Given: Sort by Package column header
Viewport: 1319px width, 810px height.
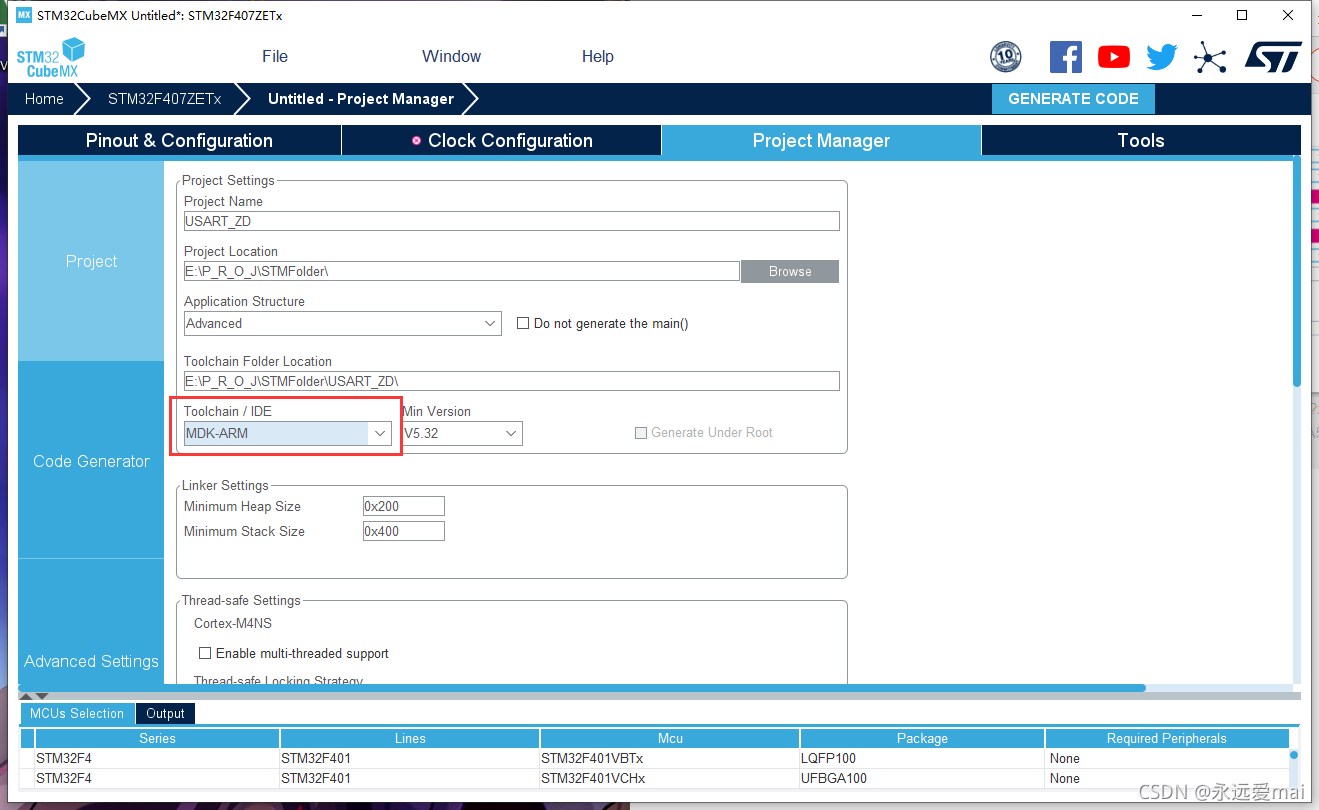Looking at the screenshot, I should pos(922,739).
